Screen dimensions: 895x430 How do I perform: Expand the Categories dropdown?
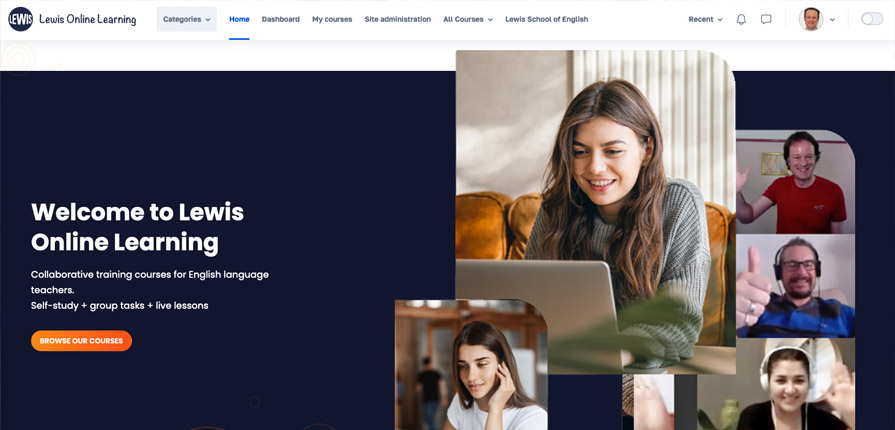coord(186,19)
